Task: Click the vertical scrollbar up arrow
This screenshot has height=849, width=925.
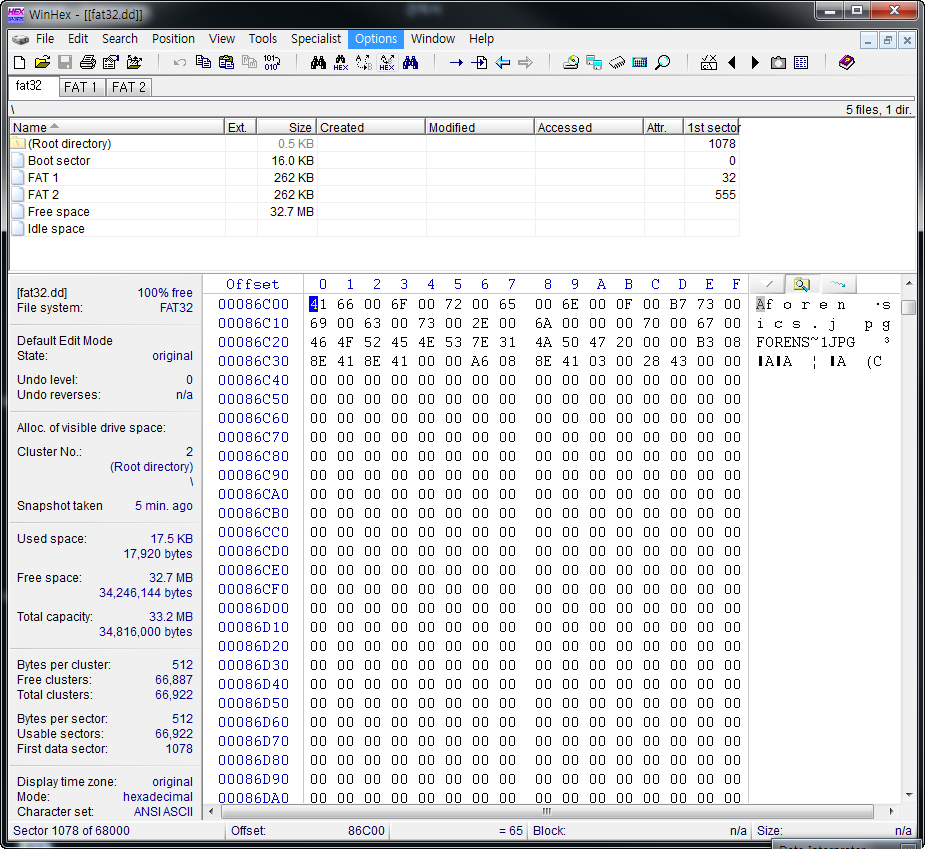Action: point(909,284)
